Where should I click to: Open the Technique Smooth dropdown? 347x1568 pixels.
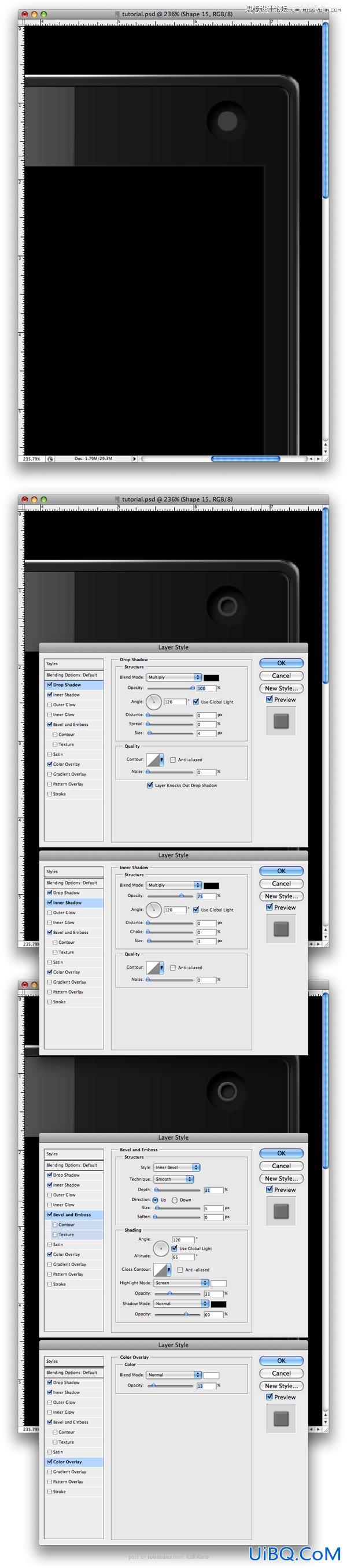pos(173,1179)
